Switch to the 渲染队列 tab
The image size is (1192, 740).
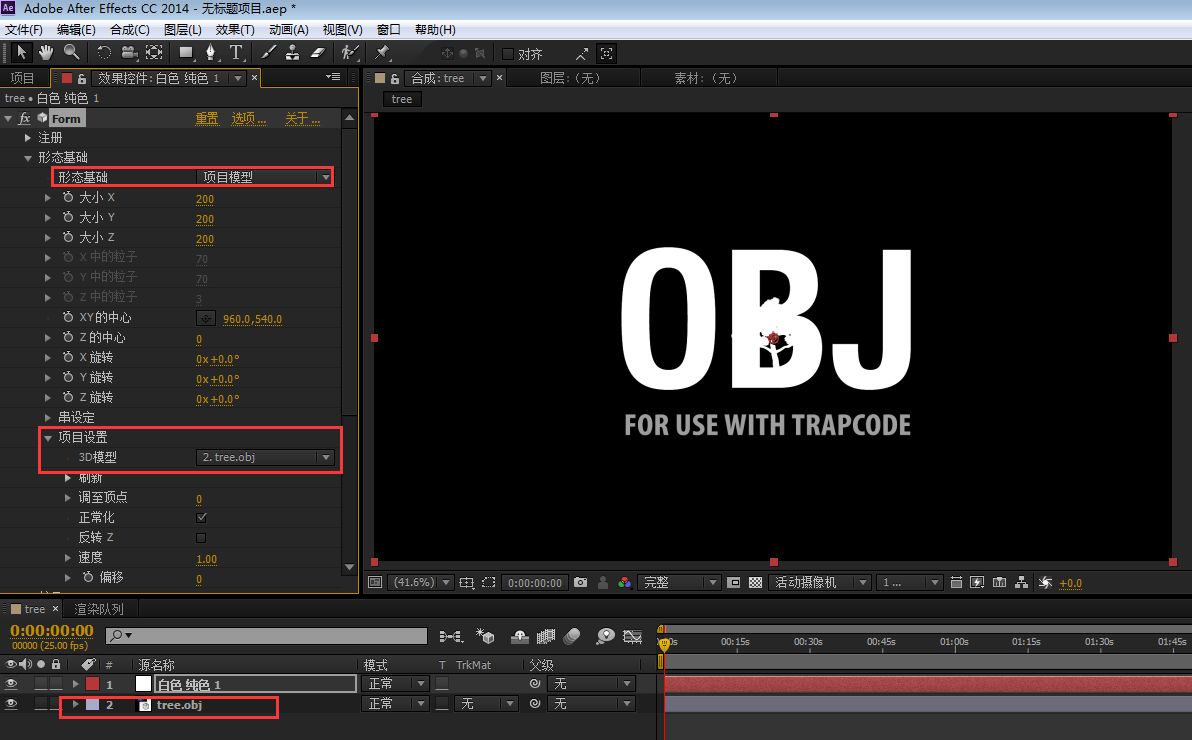(x=98, y=609)
